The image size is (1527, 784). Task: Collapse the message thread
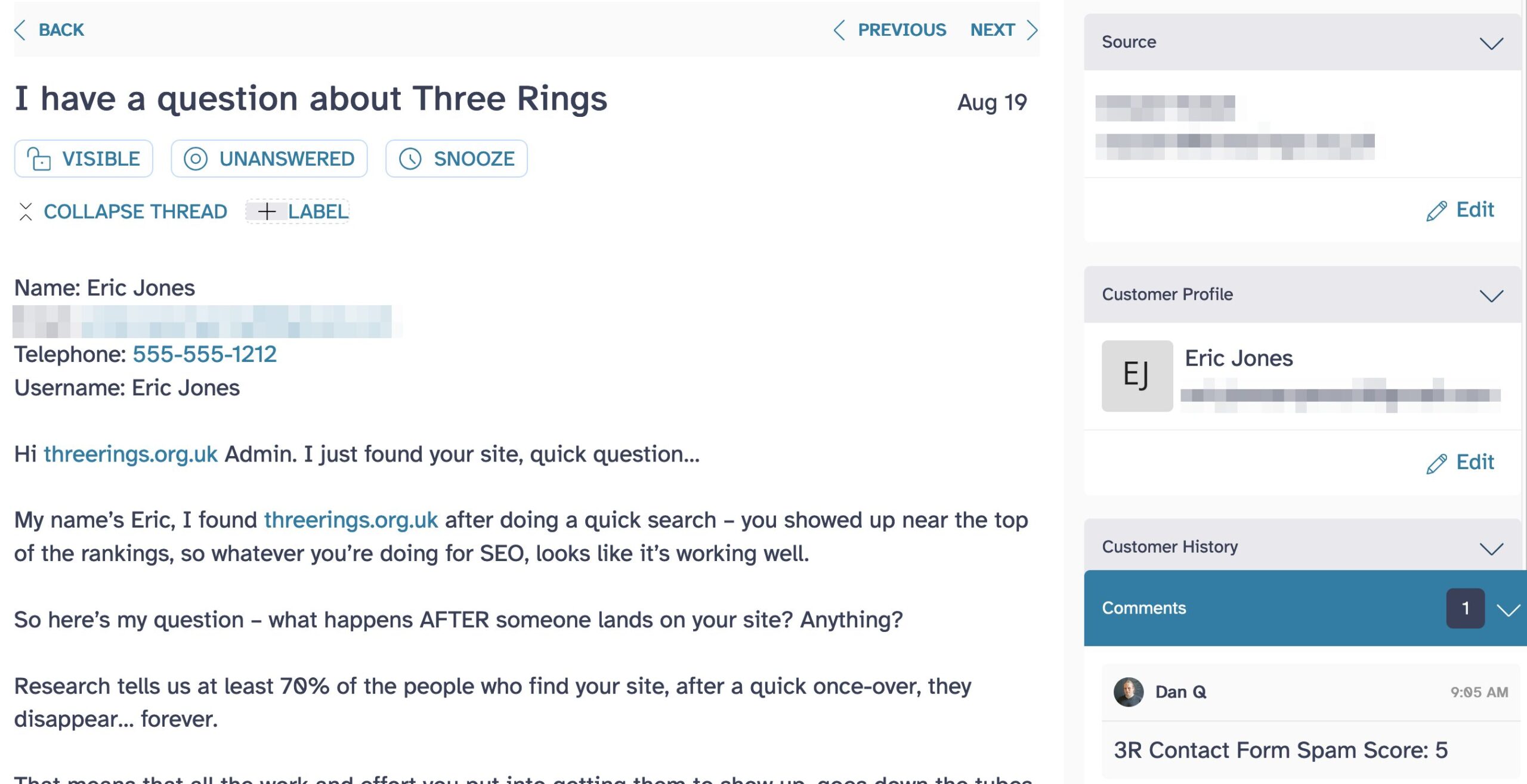pos(122,212)
